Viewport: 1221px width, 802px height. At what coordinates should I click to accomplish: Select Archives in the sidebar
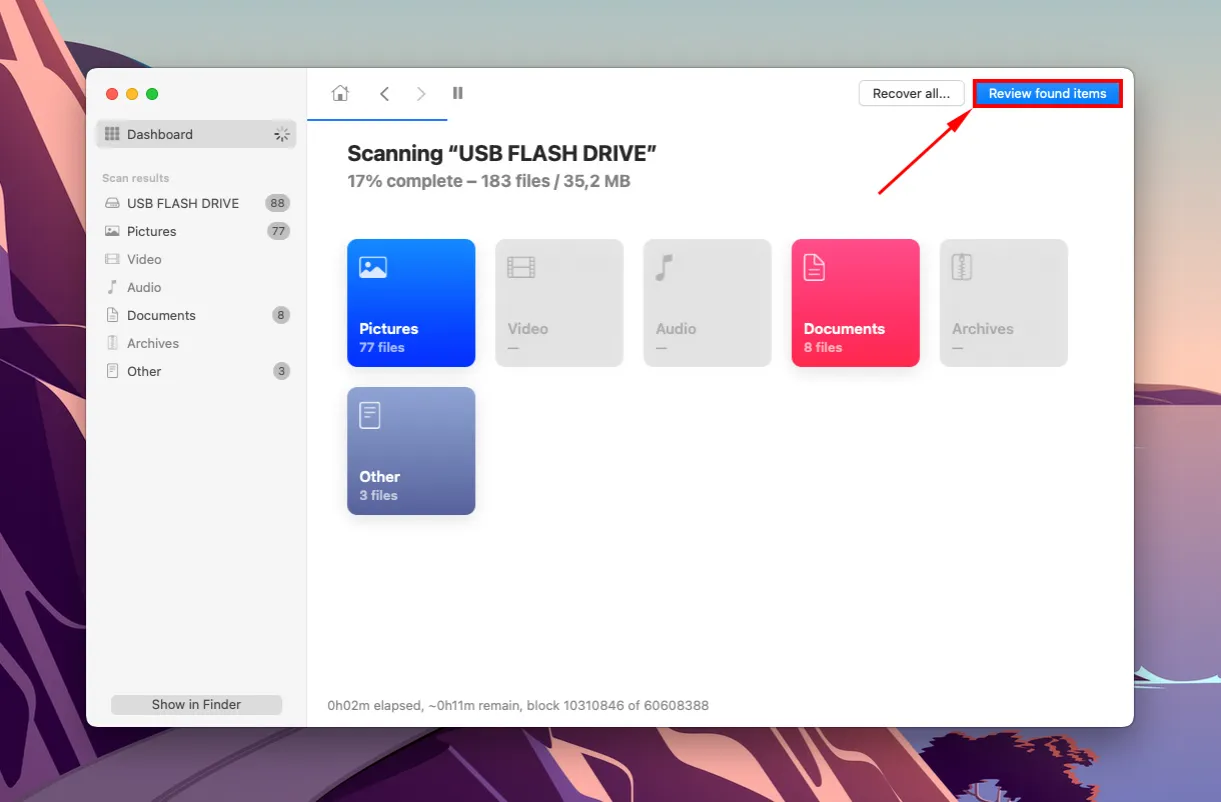click(153, 343)
